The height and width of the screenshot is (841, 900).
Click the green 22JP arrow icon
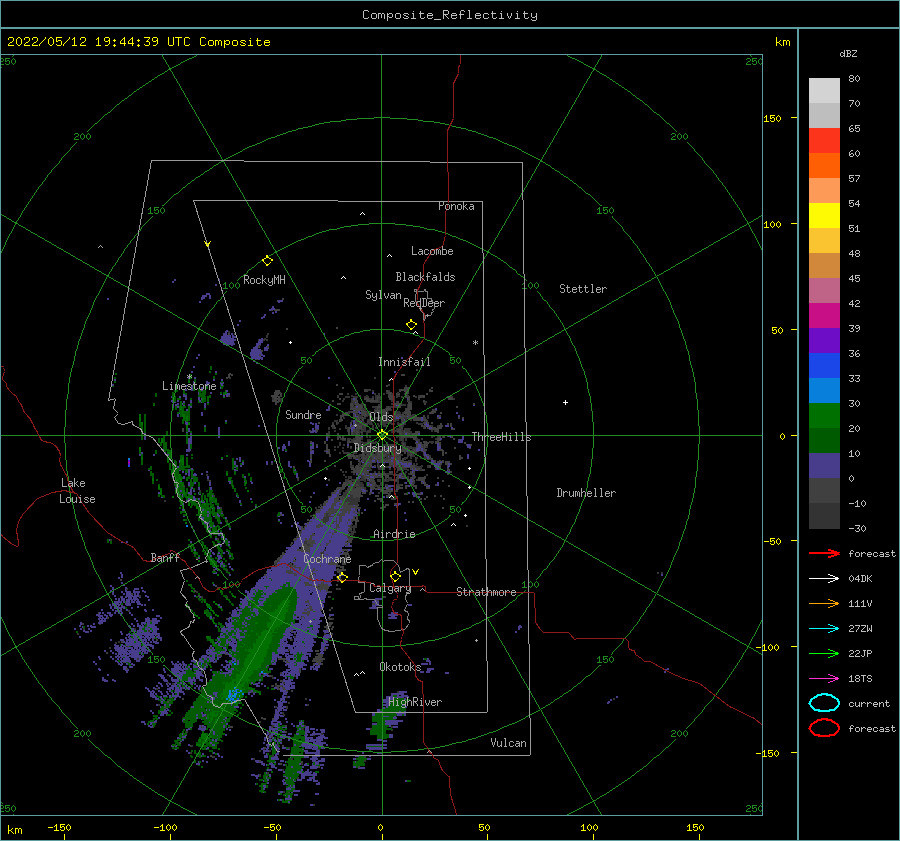pyautogui.click(x=824, y=653)
